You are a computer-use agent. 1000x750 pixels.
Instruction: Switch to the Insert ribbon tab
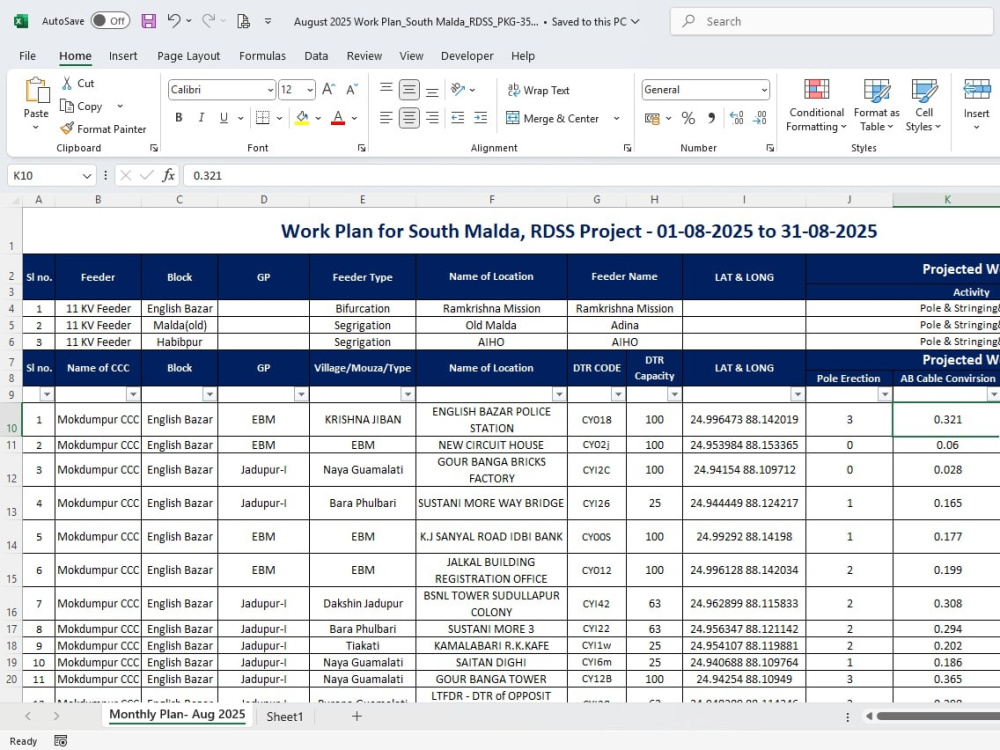point(123,55)
